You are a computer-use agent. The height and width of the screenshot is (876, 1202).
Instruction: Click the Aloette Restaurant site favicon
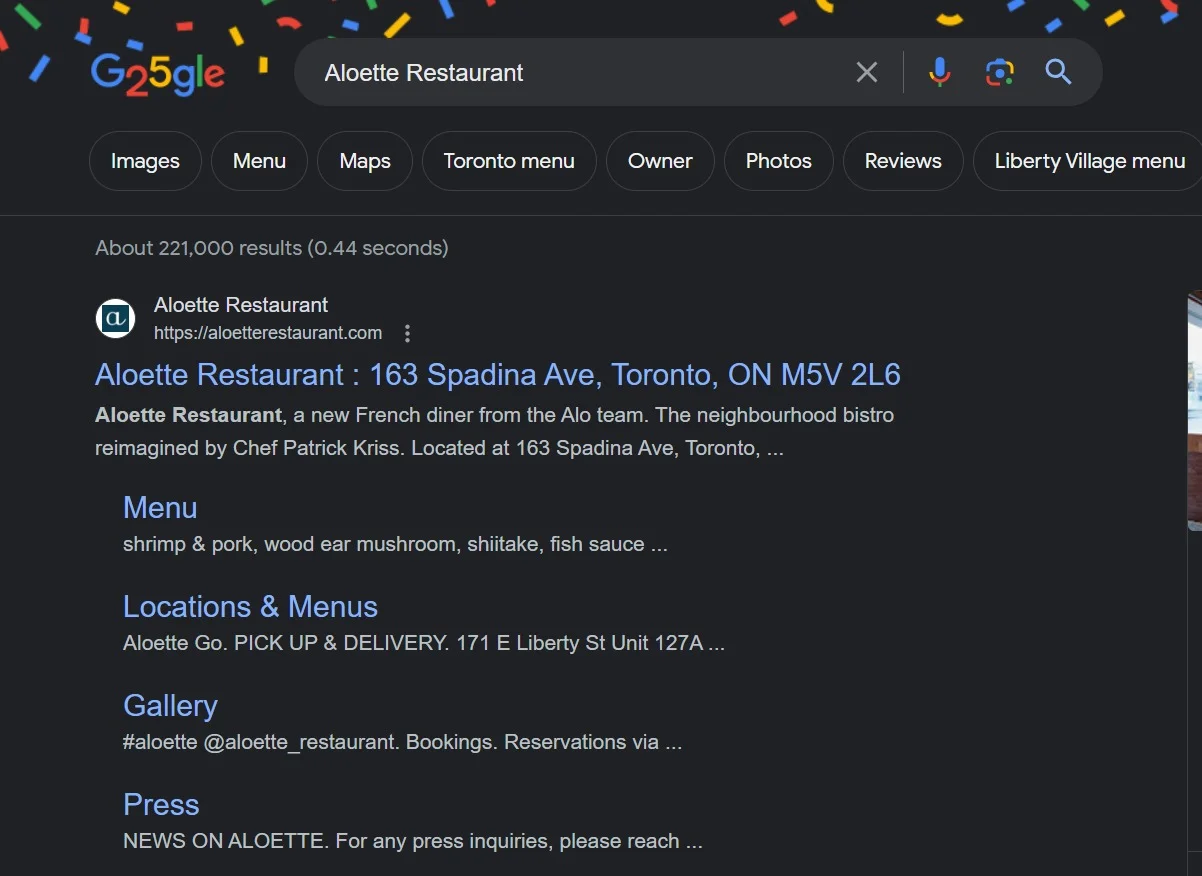point(115,318)
